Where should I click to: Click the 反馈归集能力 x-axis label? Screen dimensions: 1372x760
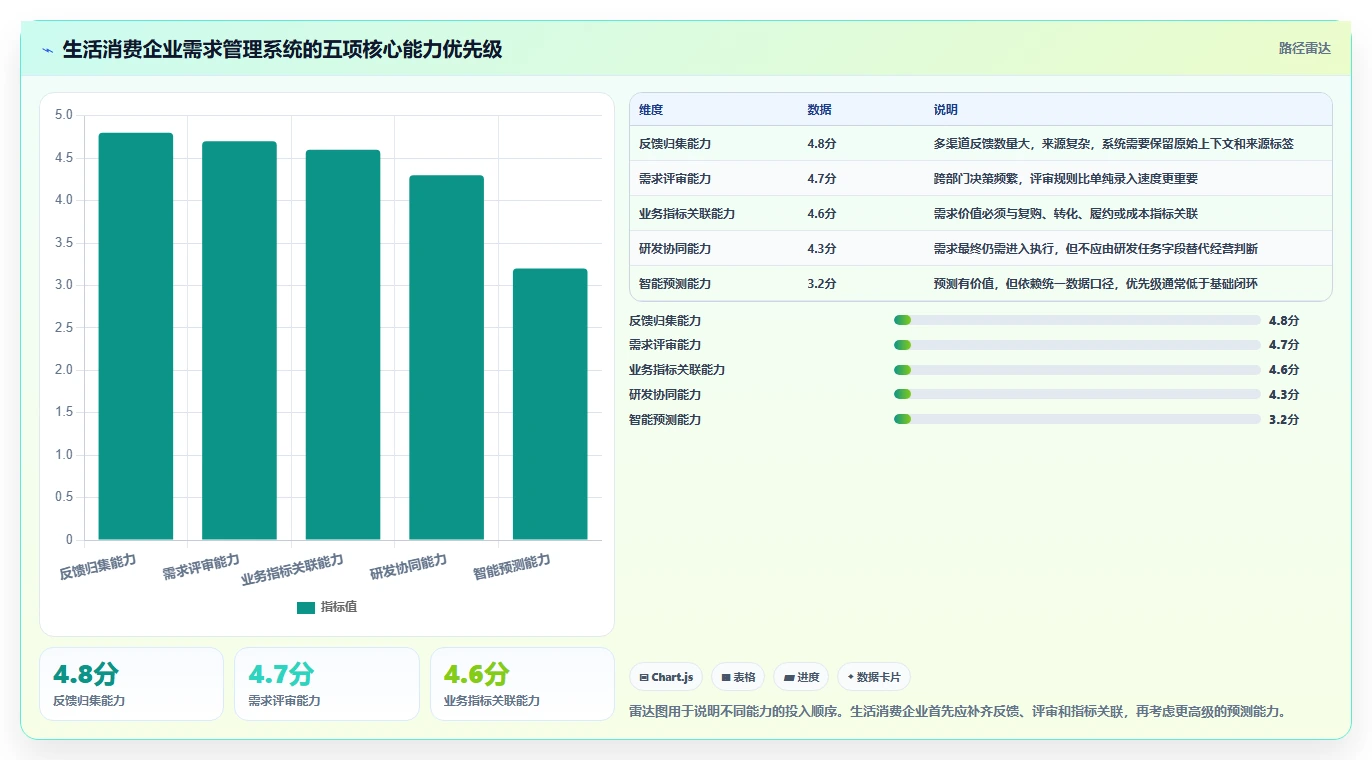coord(98,567)
